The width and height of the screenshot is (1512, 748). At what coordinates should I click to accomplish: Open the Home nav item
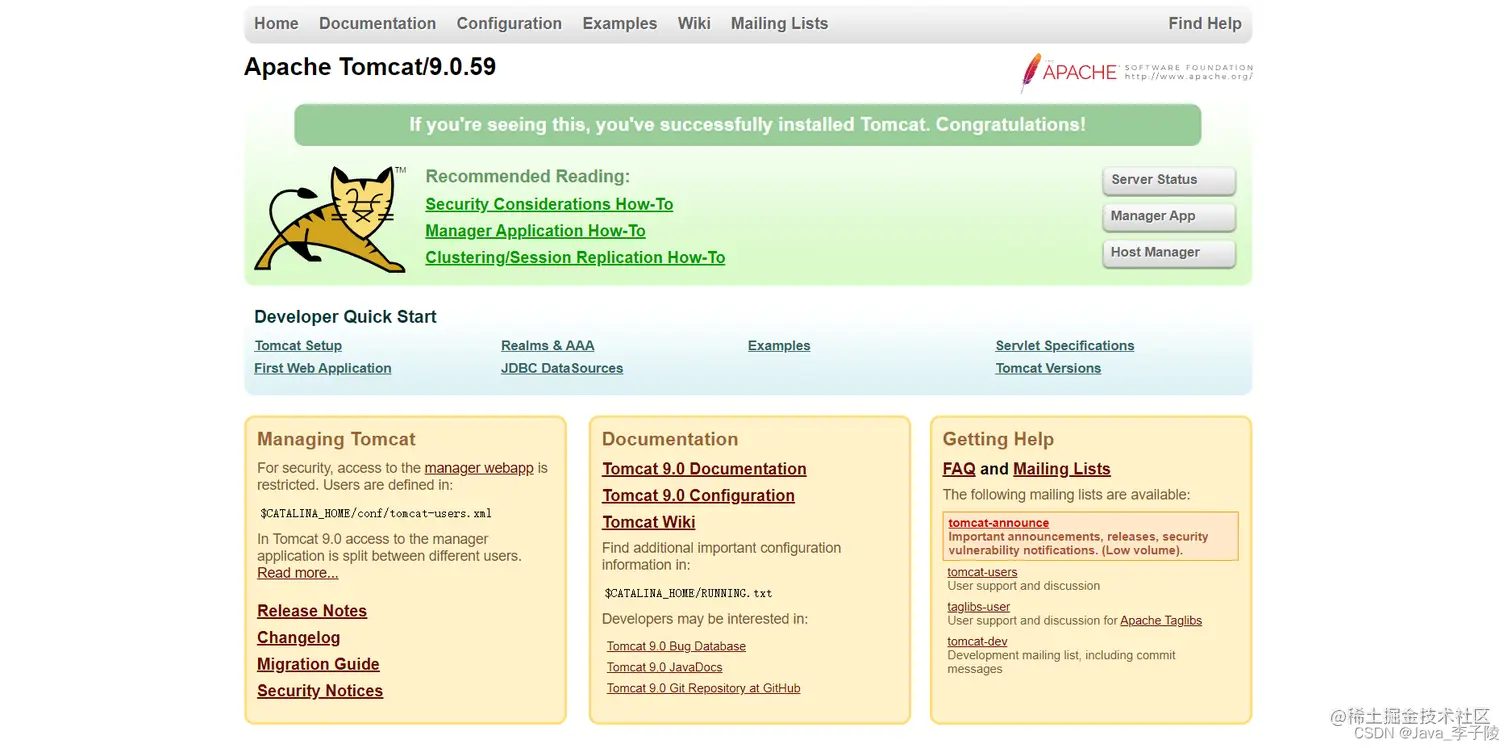(x=276, y=23)
